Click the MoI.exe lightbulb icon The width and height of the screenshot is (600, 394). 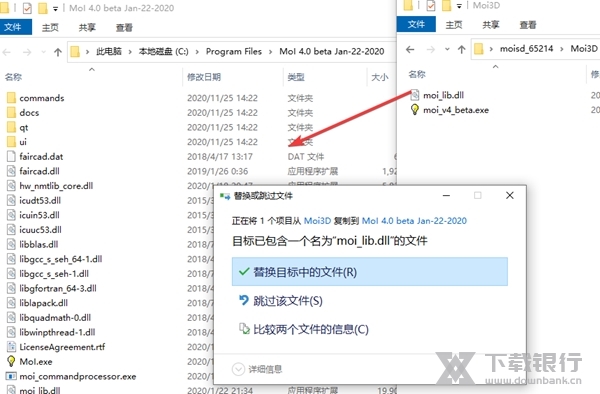tap(11, 361)
